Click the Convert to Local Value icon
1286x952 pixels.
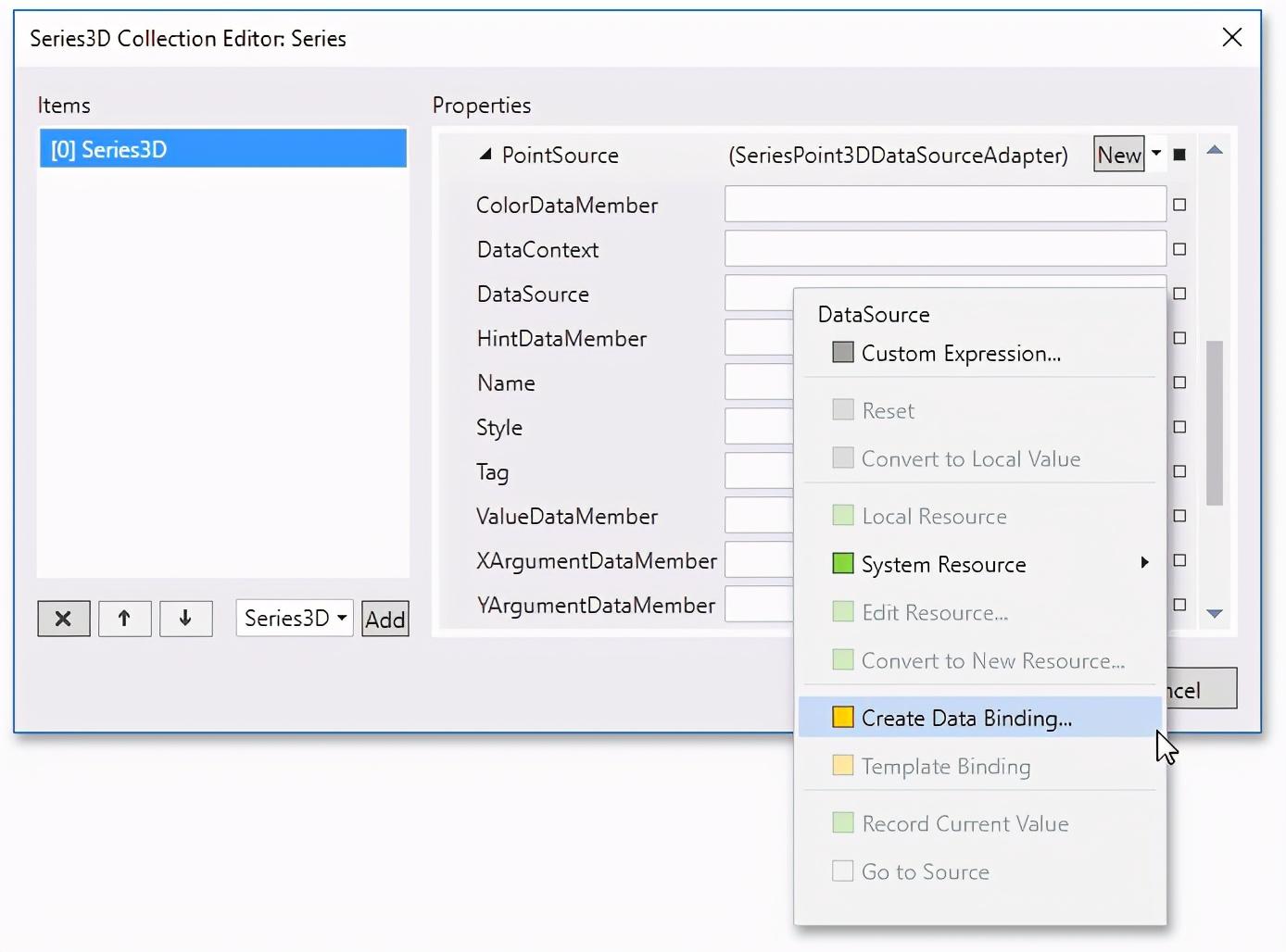[843, 458]
